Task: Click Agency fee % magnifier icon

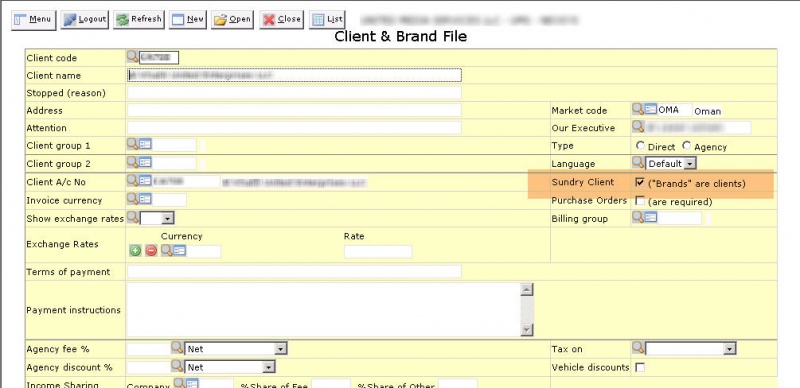Action: click(177, 347)
